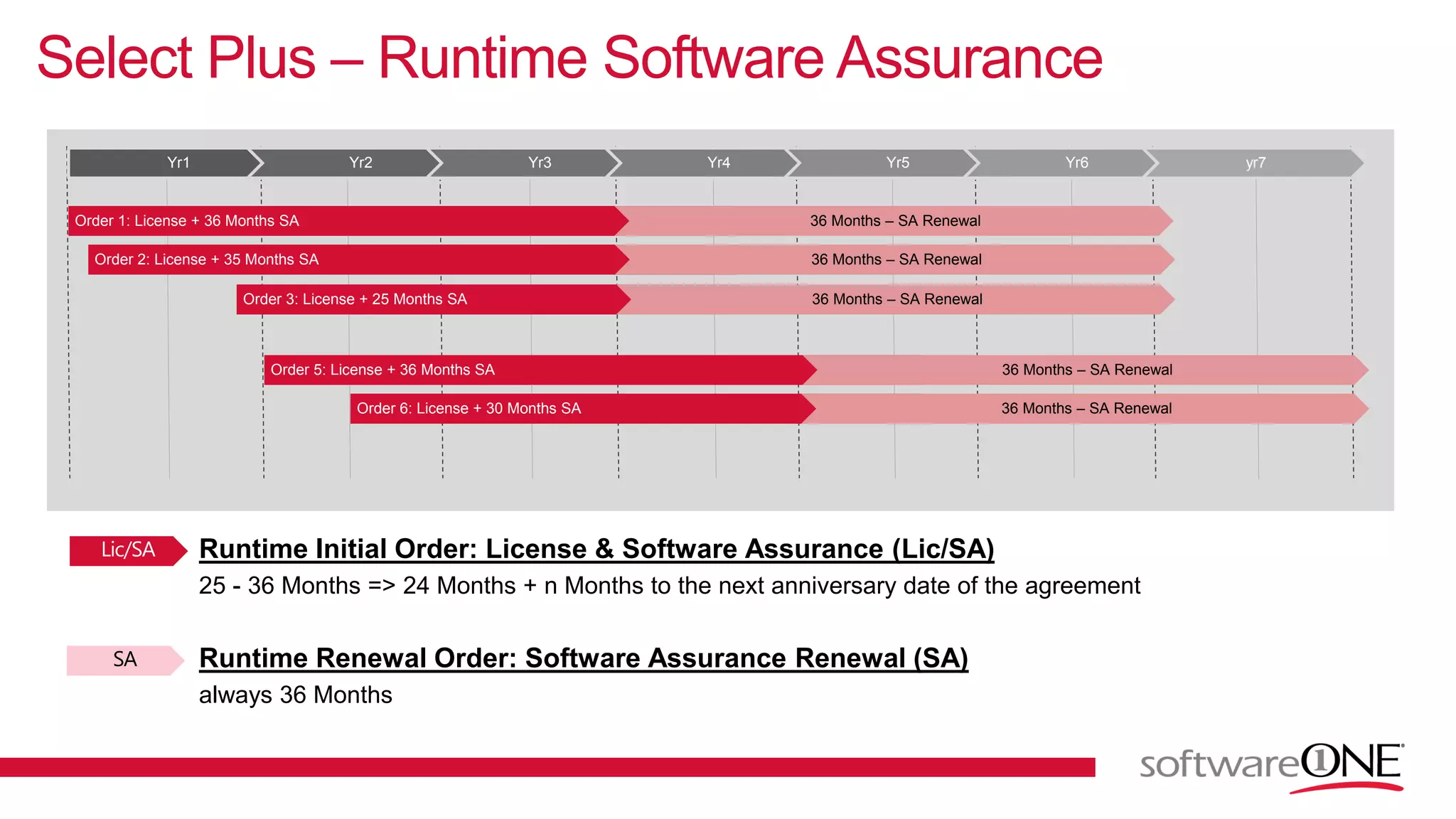The image size is (1456, 819).
Task: Click 'Order 3: License + 25 Months SA' bar
Action: point(434,299)
